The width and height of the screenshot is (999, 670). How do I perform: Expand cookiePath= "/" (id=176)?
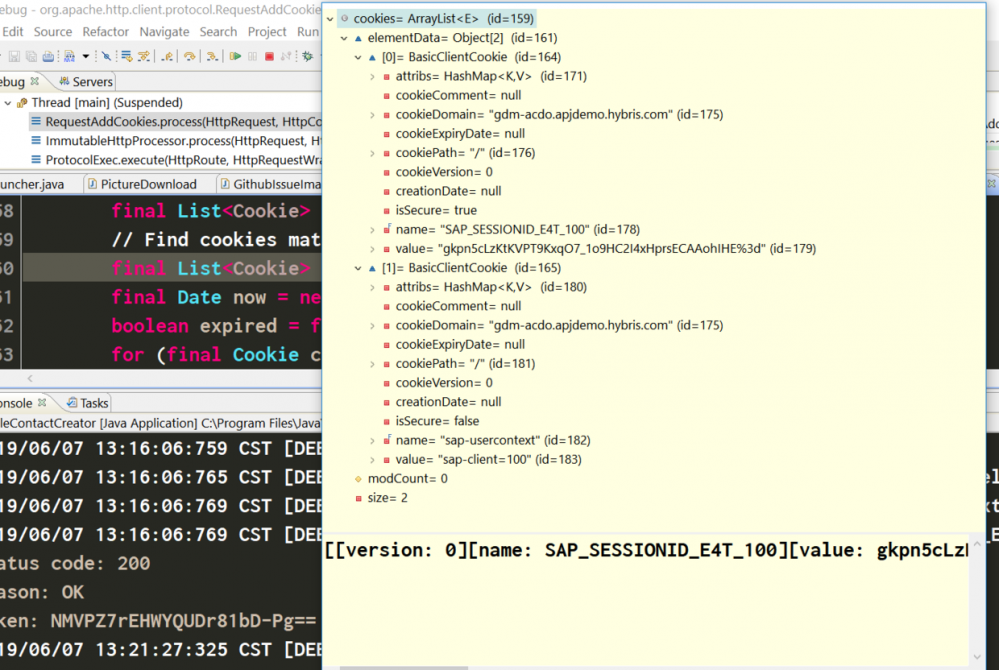pyautogui.click(x=372, y=153)
